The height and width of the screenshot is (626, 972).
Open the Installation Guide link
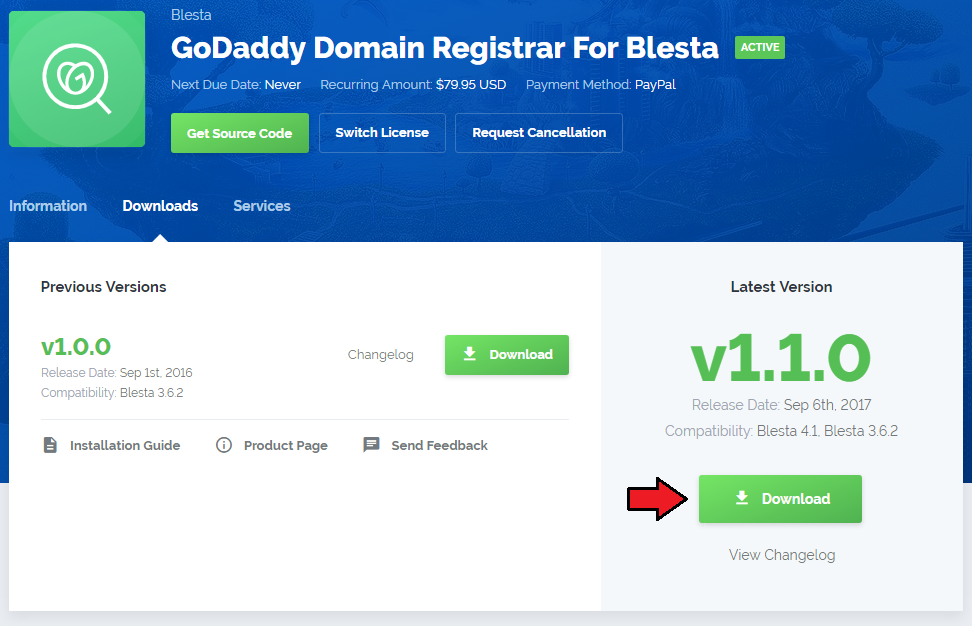coord(125,445)
